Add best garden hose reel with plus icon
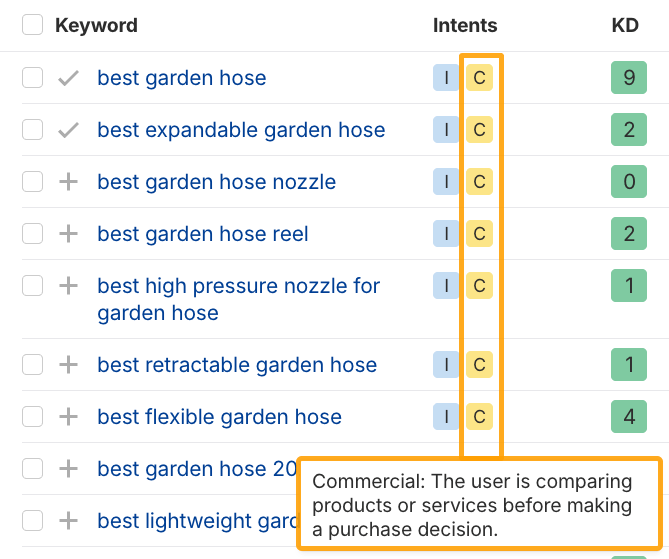Viewport: 669px width, 559px height. pos(68,234)
